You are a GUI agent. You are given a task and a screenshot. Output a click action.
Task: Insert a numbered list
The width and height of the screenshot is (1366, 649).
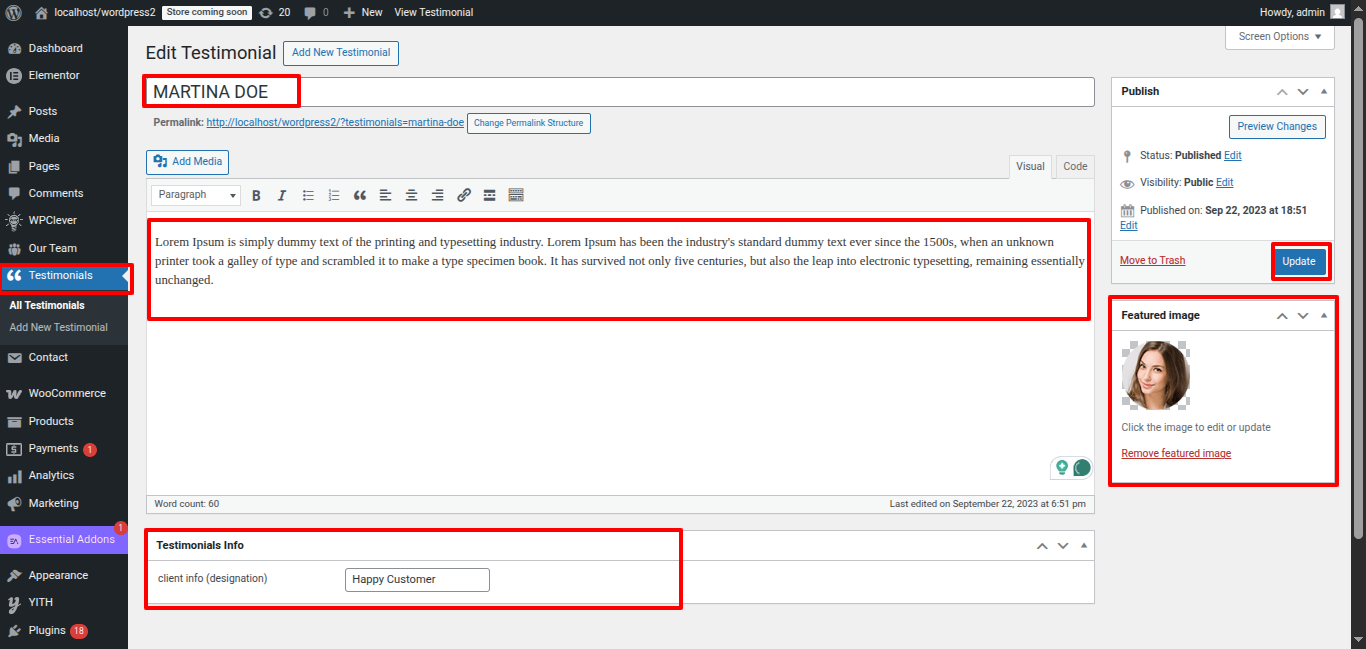(334, 195)
